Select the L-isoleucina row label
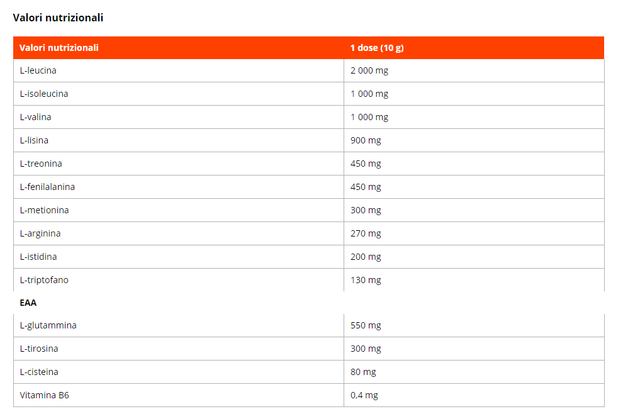The image size is (640, 419). pyautogui.click(x=44, y=94)
